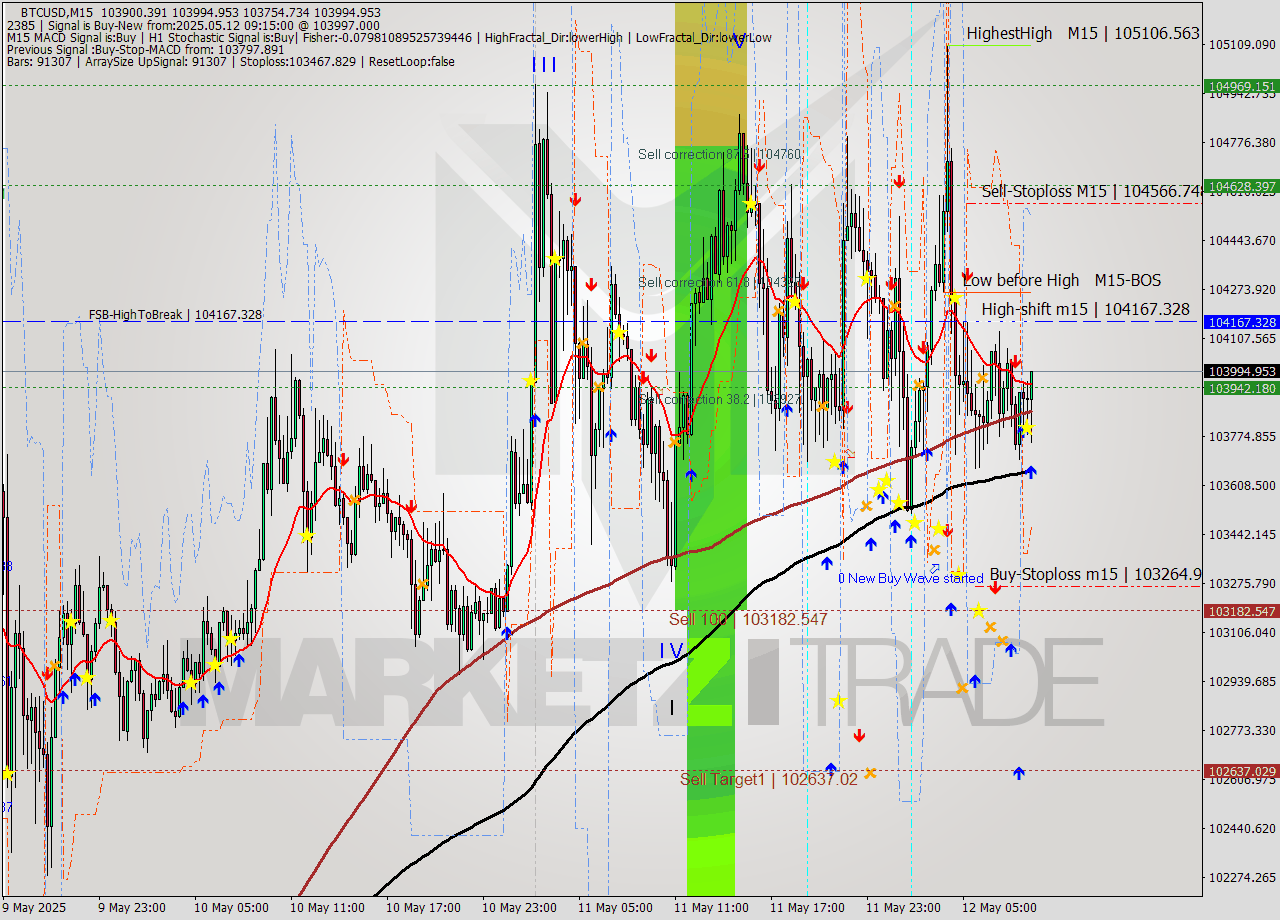Click the blue 104167.328 price tag on the axis
The image size is (1280, 920).
click(1240, 322)
